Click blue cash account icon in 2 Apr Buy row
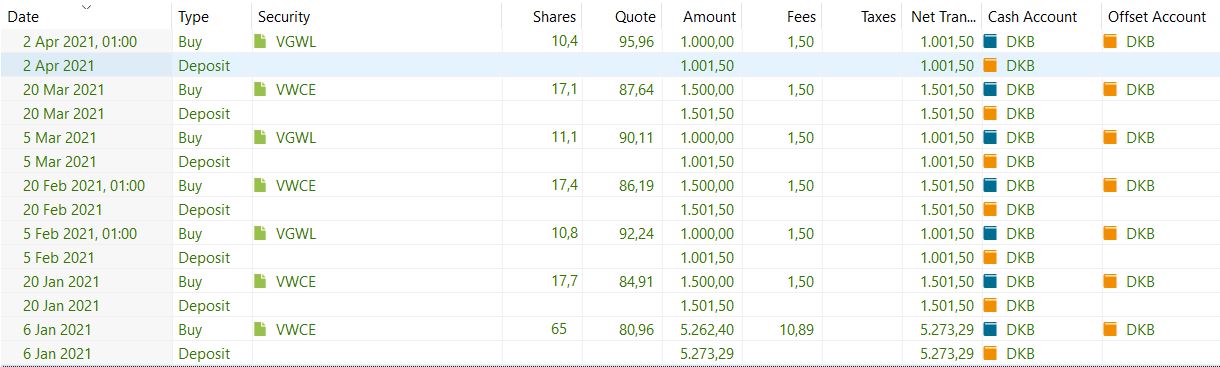1220x367 pixels. click(991, 41)
